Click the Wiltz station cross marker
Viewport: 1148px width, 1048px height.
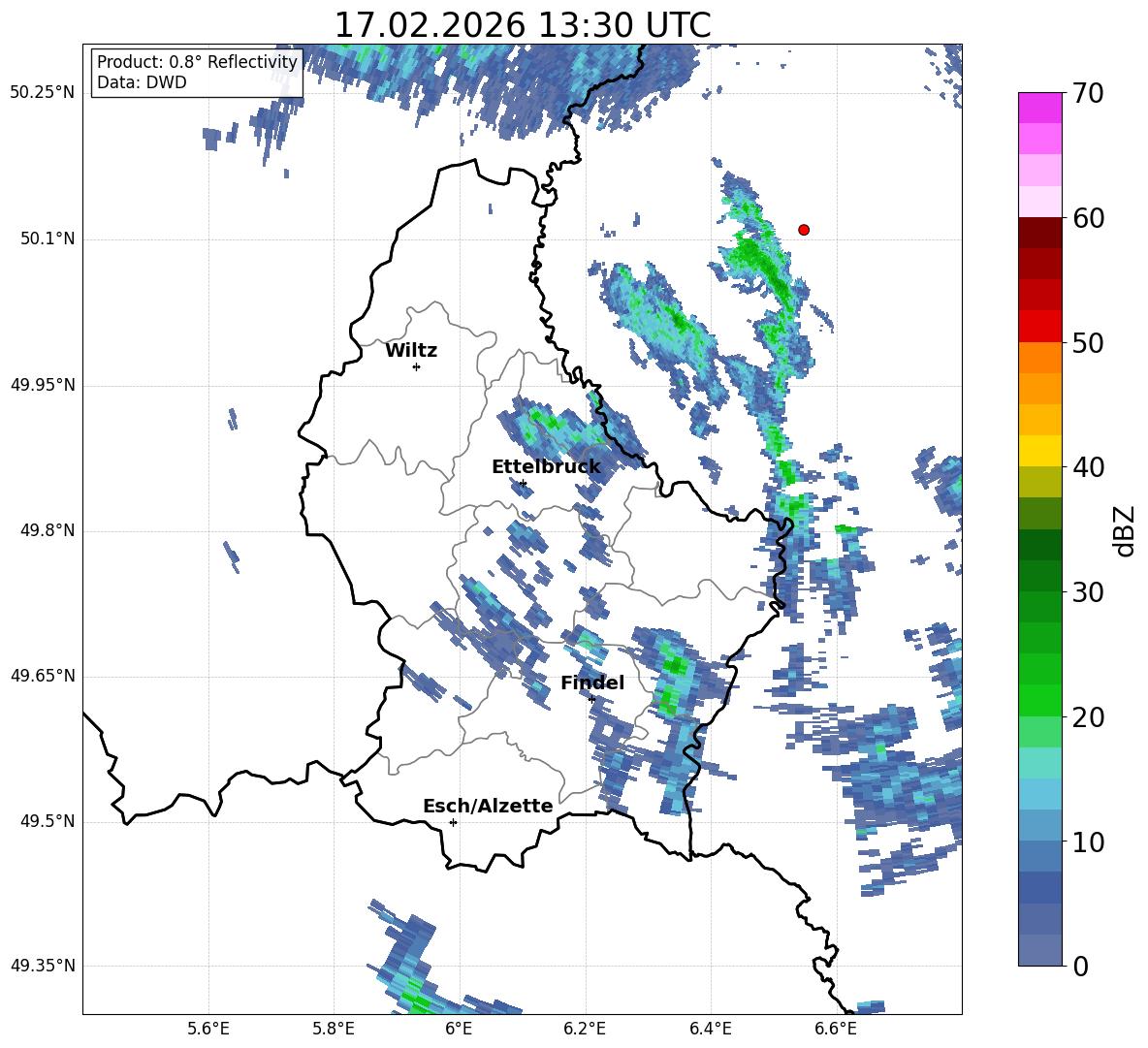click(x=417, y=366)
